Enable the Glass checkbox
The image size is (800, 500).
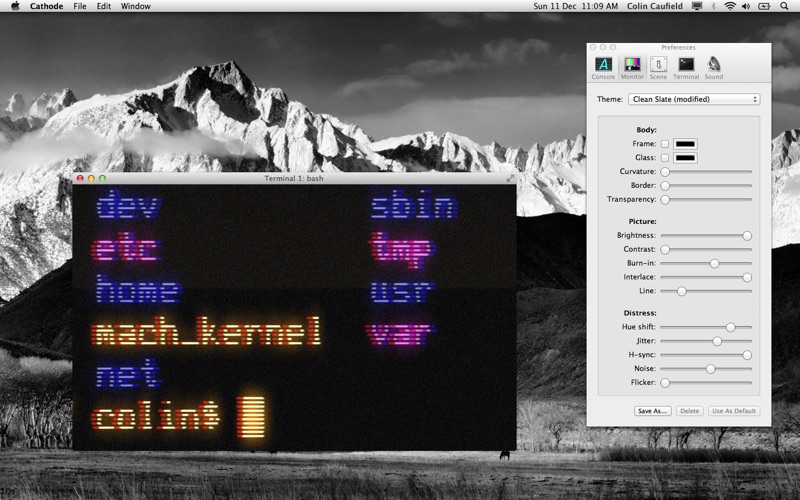click(665, 157)
